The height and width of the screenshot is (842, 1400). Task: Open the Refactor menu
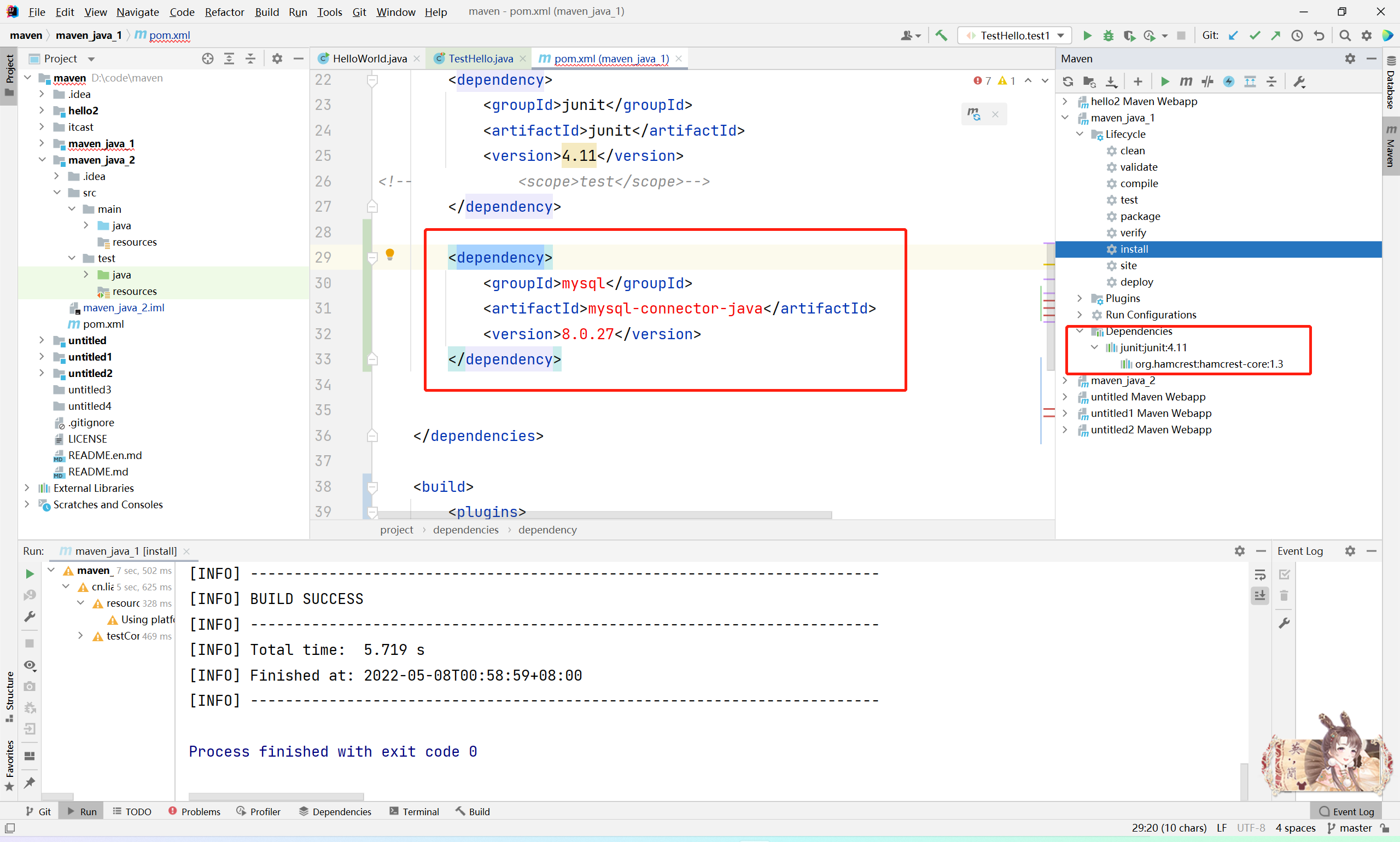(x=224, y=11)
